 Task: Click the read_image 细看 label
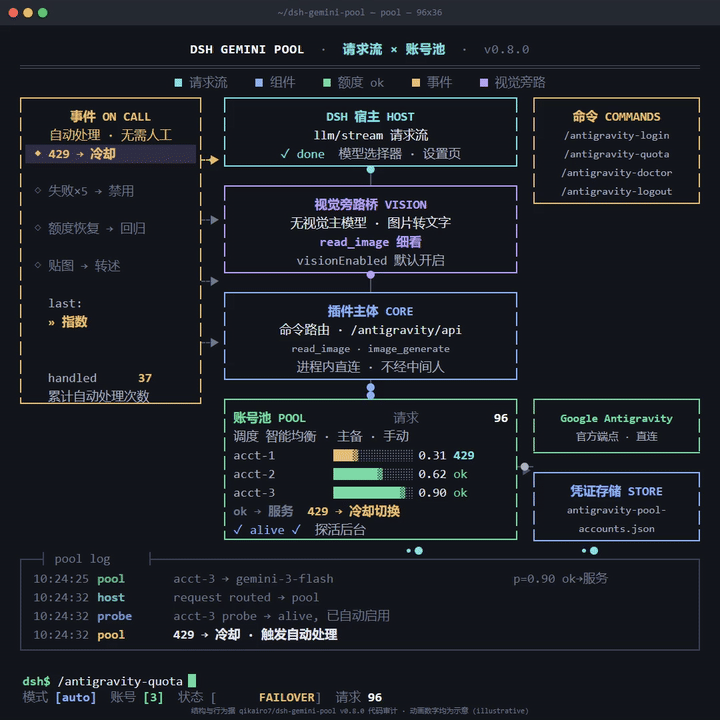click(x=370, y=242)
